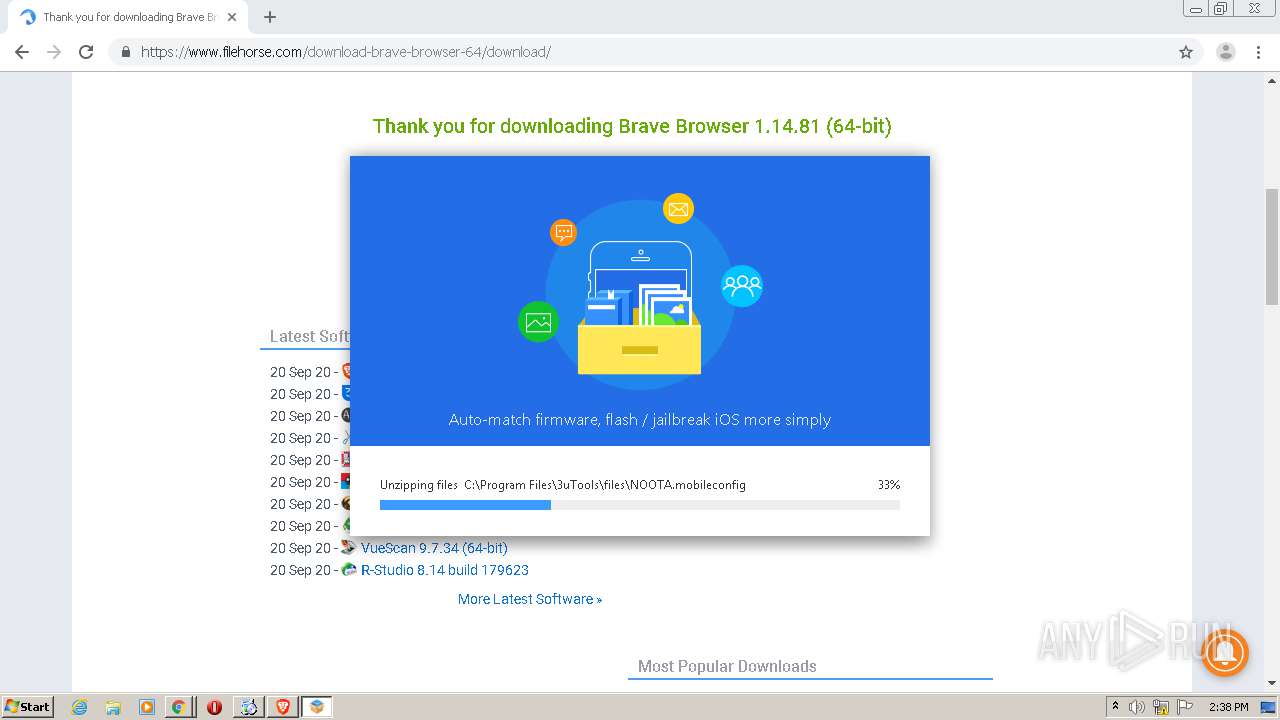Click the show desktop button
Viewport: 1280px width, 720px height.
pyautogui.click(x=1269, y=707)
